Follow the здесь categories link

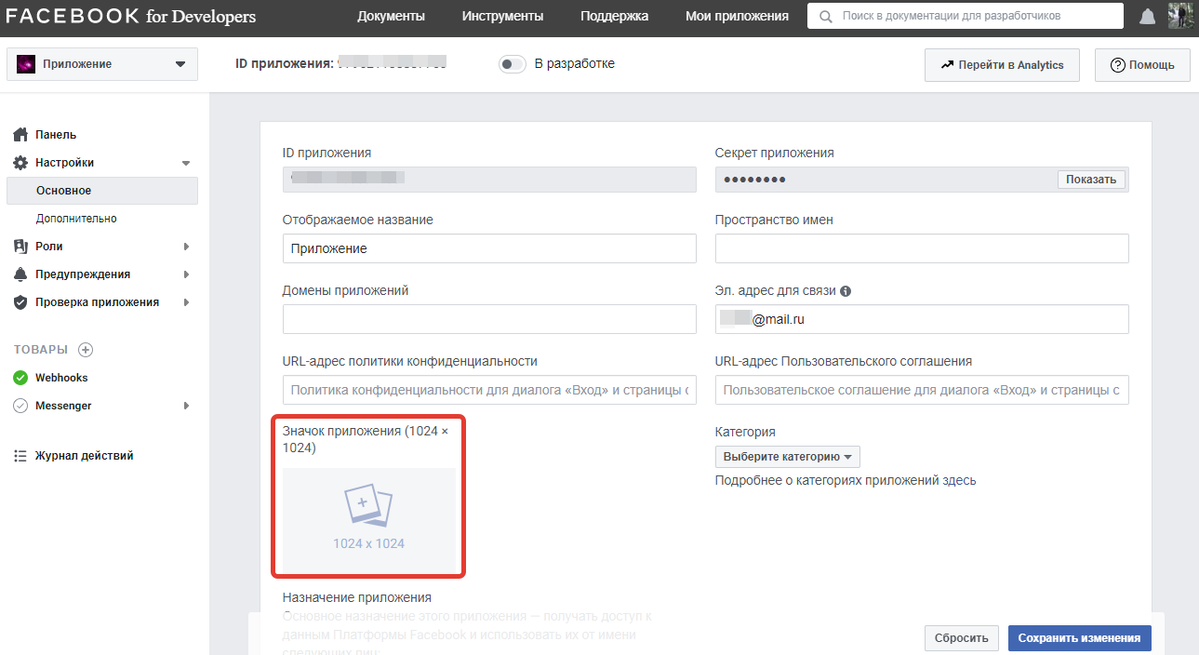point(959,481)
